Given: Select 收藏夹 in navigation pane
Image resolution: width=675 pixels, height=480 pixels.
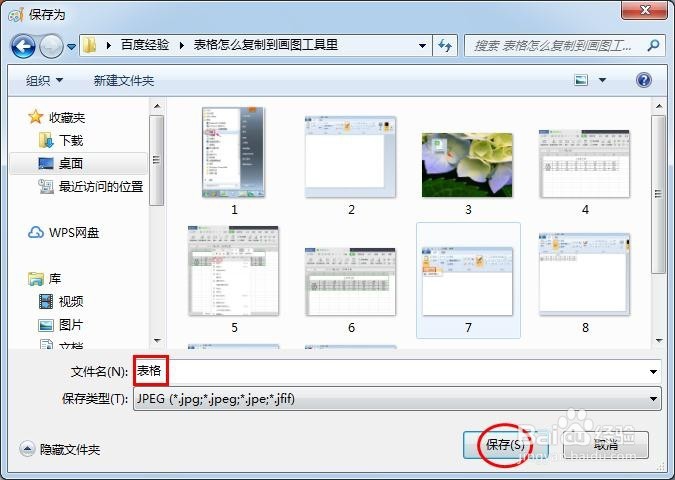Looking at the screenshot, I should [x=67, y=118].
